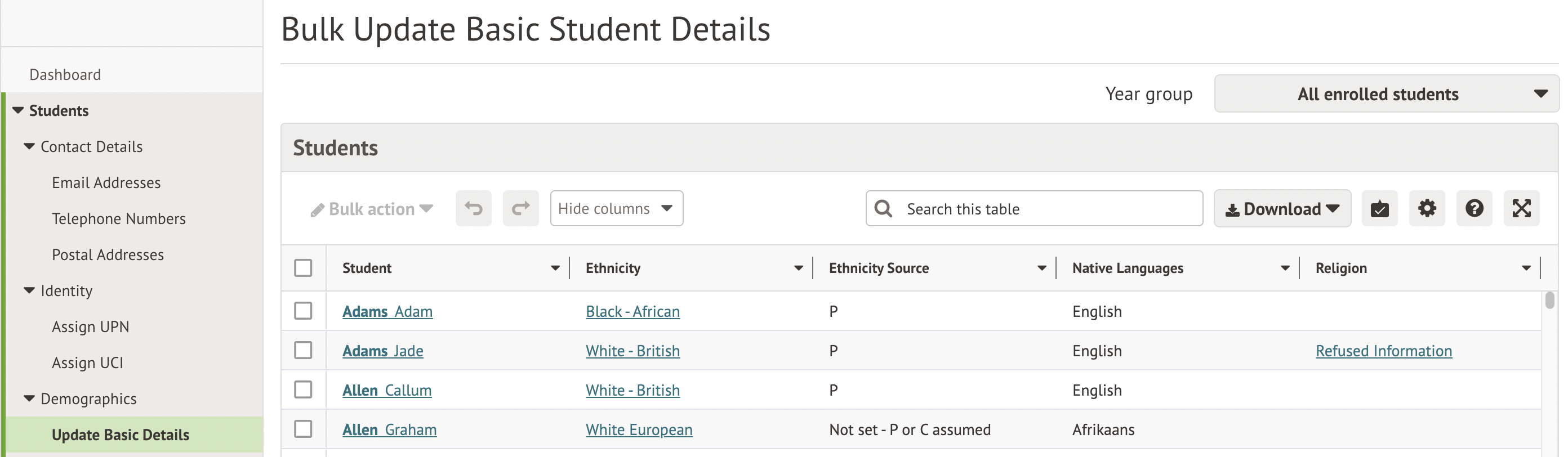Tick the checkbox for Adams Jade
The height and width of the screenshot is (457, 1568).
[303, 351]
